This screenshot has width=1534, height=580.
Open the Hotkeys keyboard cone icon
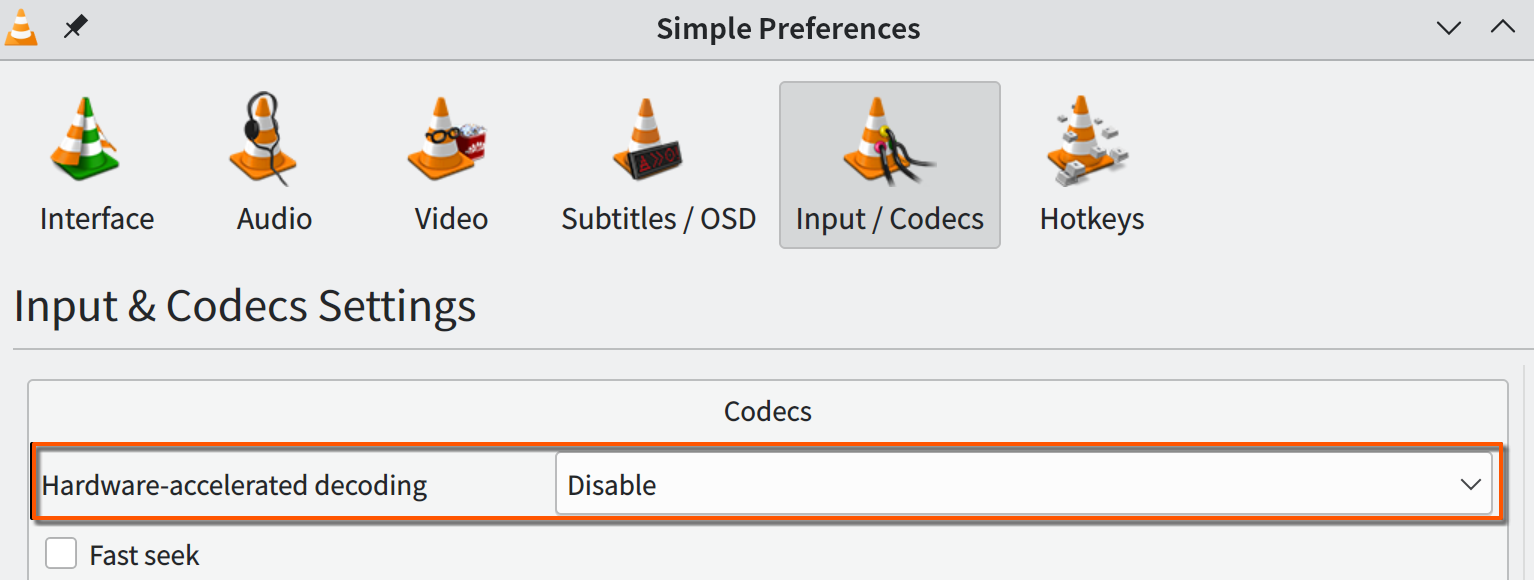coord(1089,140)
